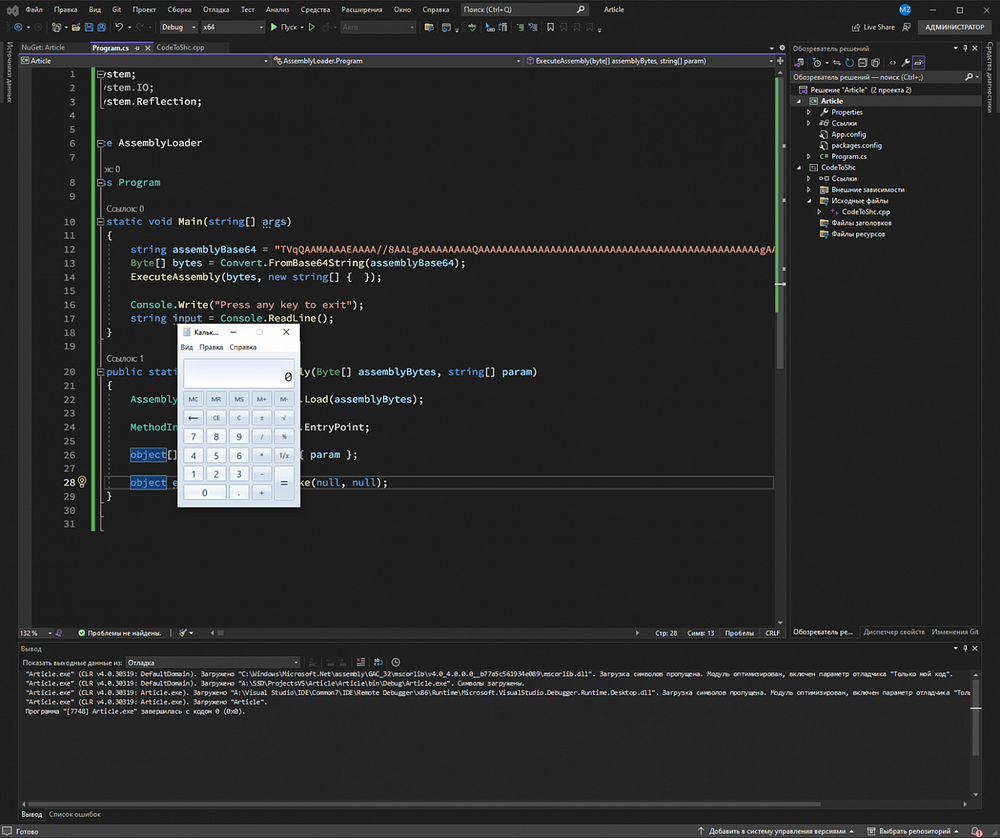Click the Undo arrow in the toolbar
This screenshot has width=1000, height=838.
click(119, 27)
